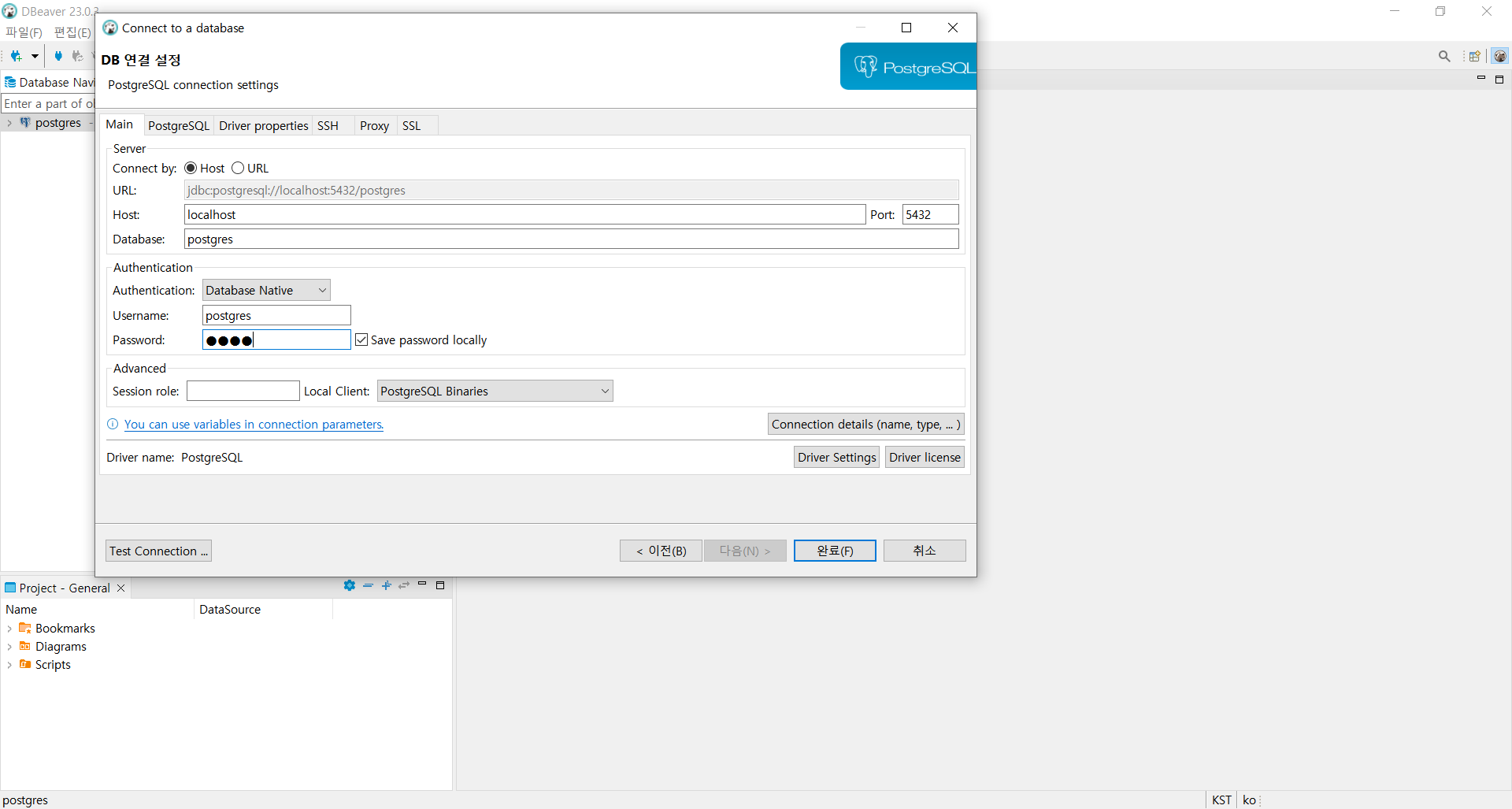
Task: Click the 취소 cancel button
Action: click(925, 551)
